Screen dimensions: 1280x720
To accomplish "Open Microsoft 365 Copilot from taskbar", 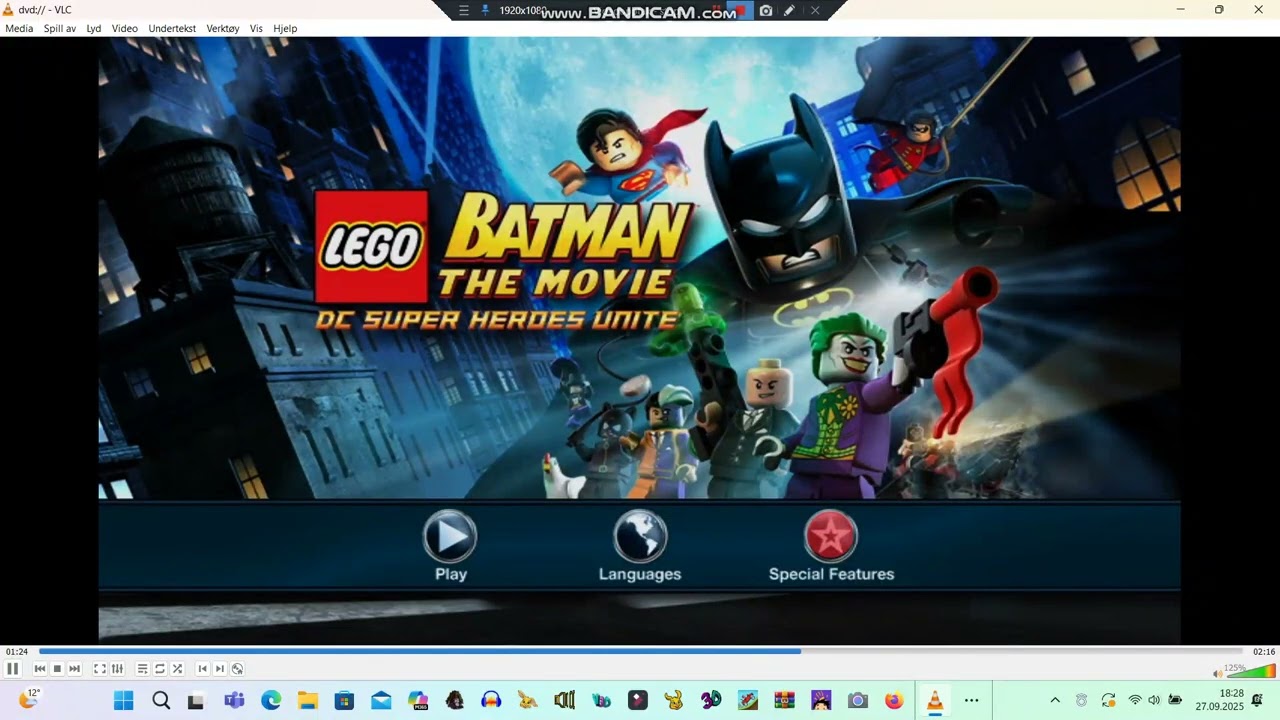I will (x=418, y=700).
